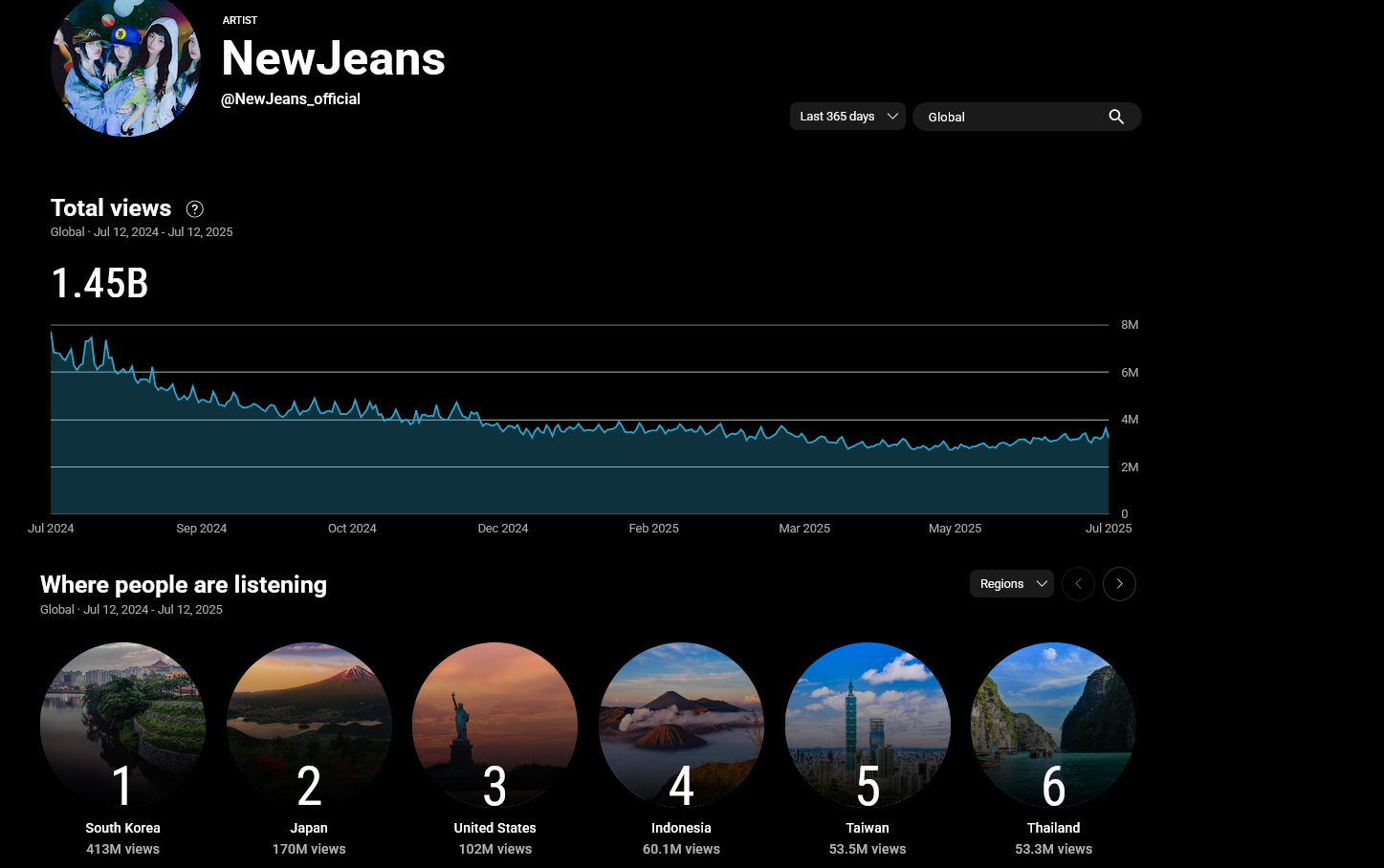Click the Dec 2024 axis label
Image resolution: width=1384 pixels, height=868 pixels.
pos(503,529)
